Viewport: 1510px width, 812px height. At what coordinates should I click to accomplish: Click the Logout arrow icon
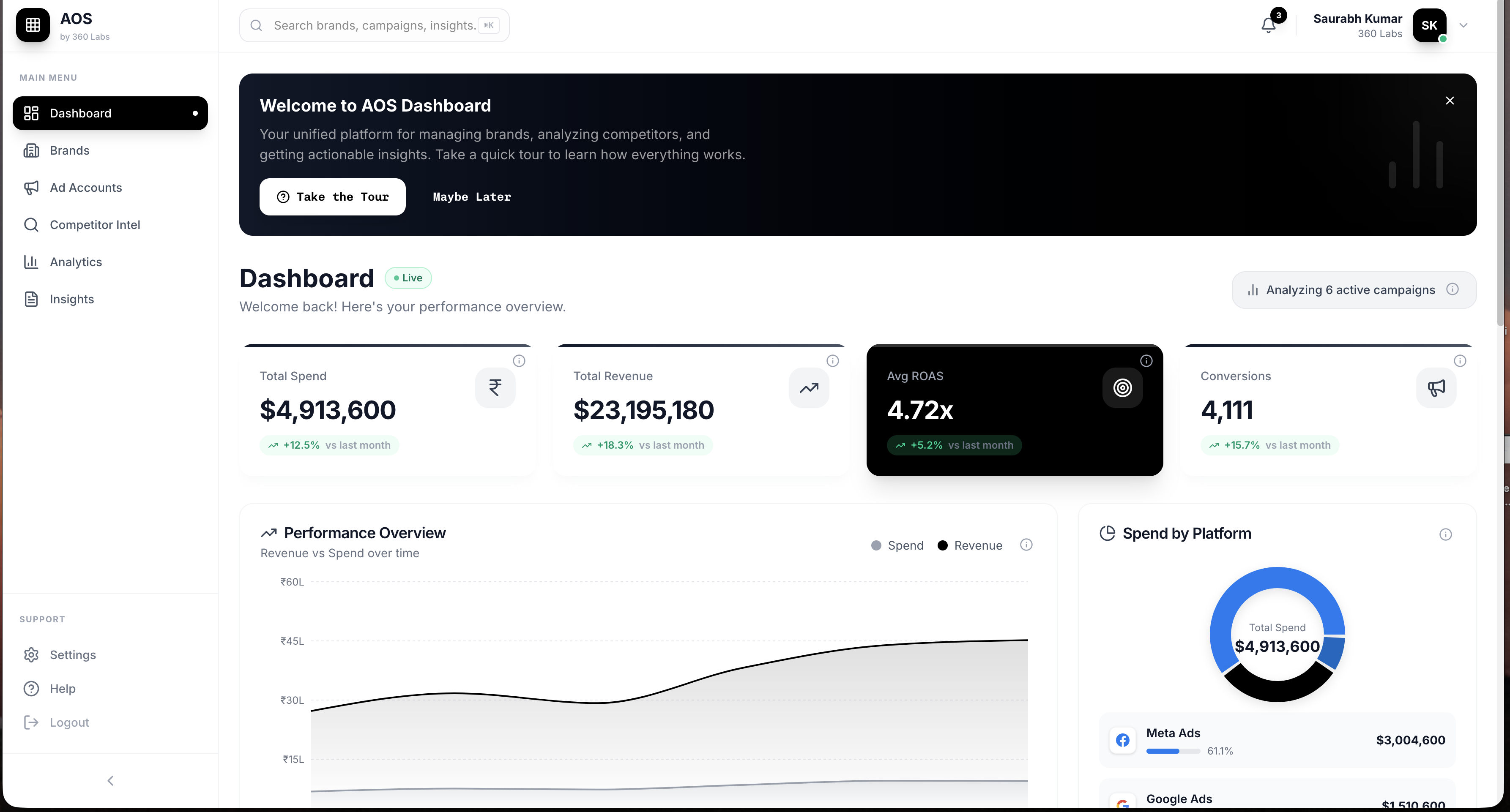coord(31,723)
